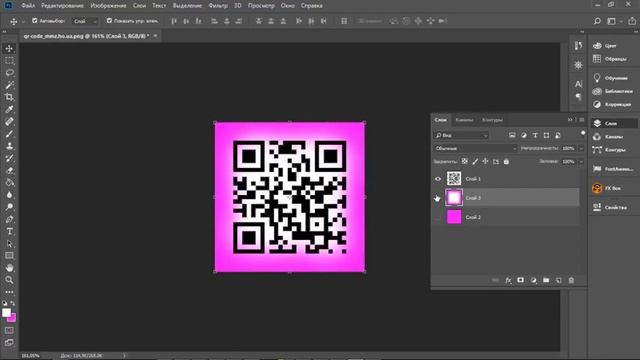
Task: Create a new layer
Action: (559, 280)
